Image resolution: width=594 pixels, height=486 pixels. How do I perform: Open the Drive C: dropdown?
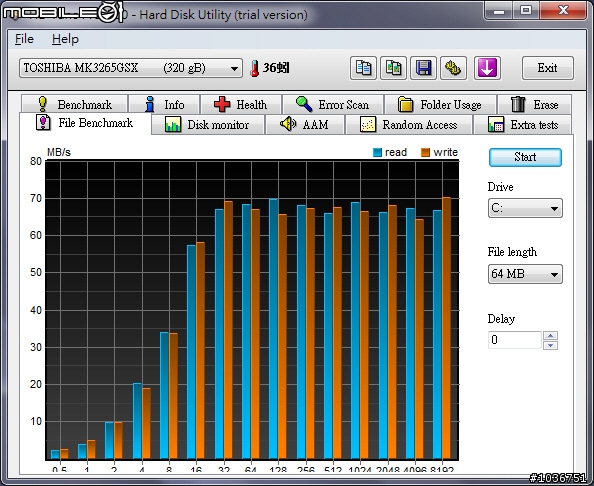pos(525,208)
